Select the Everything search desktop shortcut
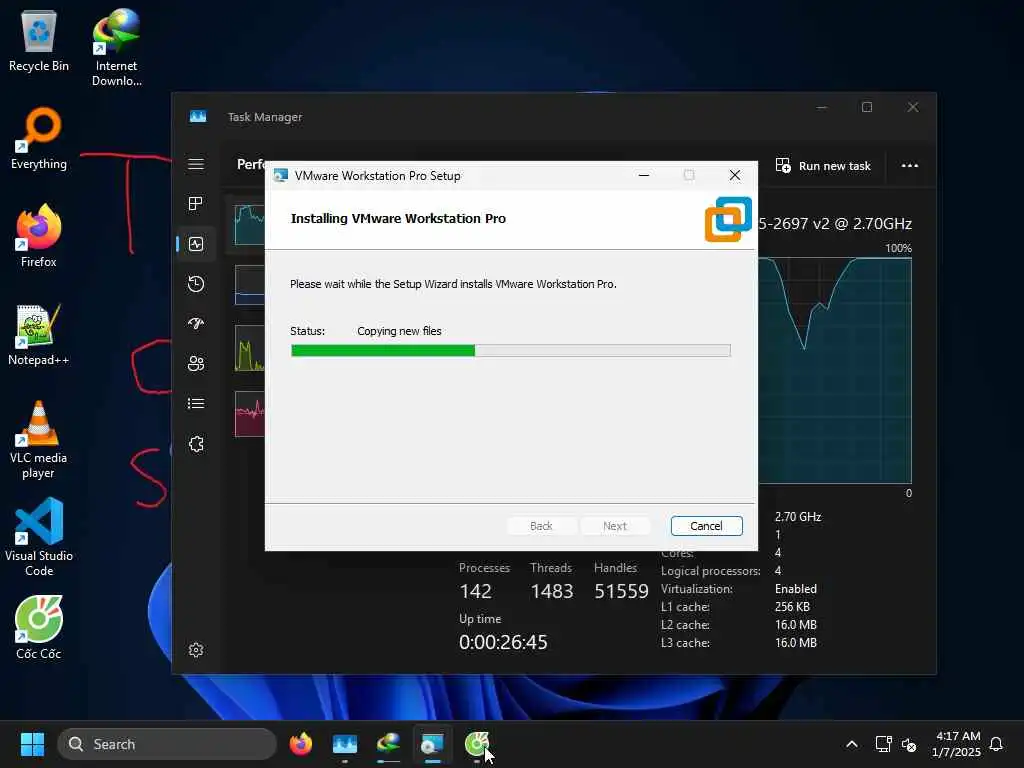1024x768 pixels. coord(39,138)
